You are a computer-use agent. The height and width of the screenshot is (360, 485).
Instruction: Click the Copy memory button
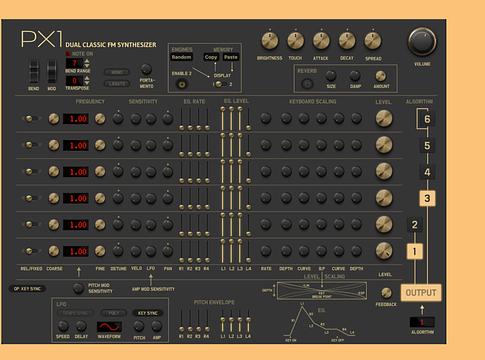(x=211, y=57)
